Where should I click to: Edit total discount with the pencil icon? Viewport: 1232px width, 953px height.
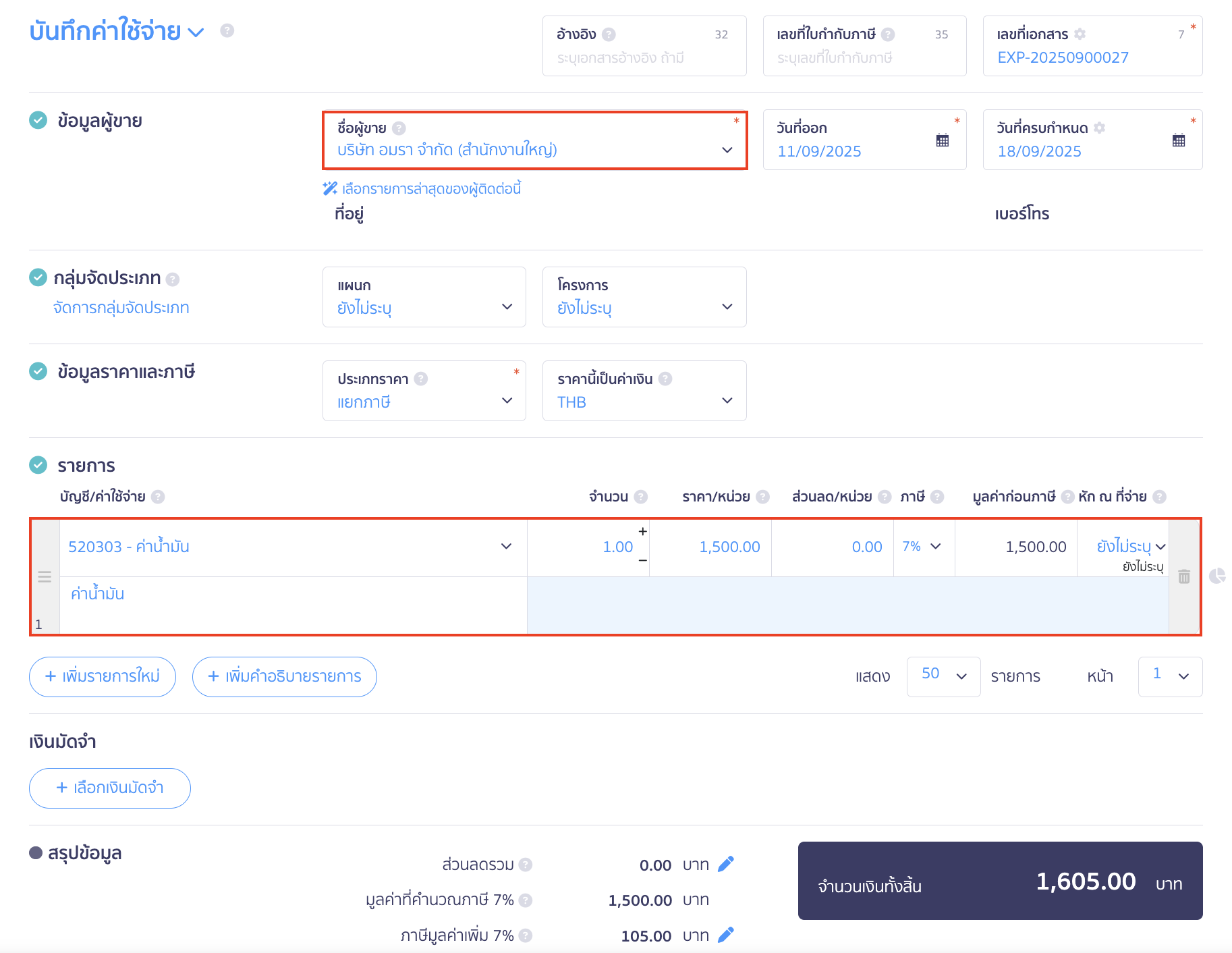pyautogui.click(x=726, y=865)
